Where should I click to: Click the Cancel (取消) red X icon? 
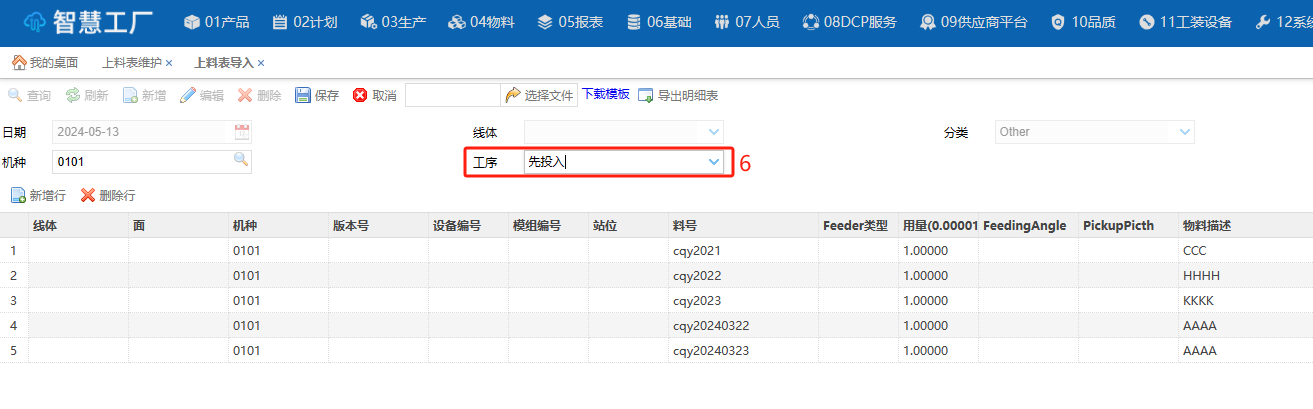360,96
